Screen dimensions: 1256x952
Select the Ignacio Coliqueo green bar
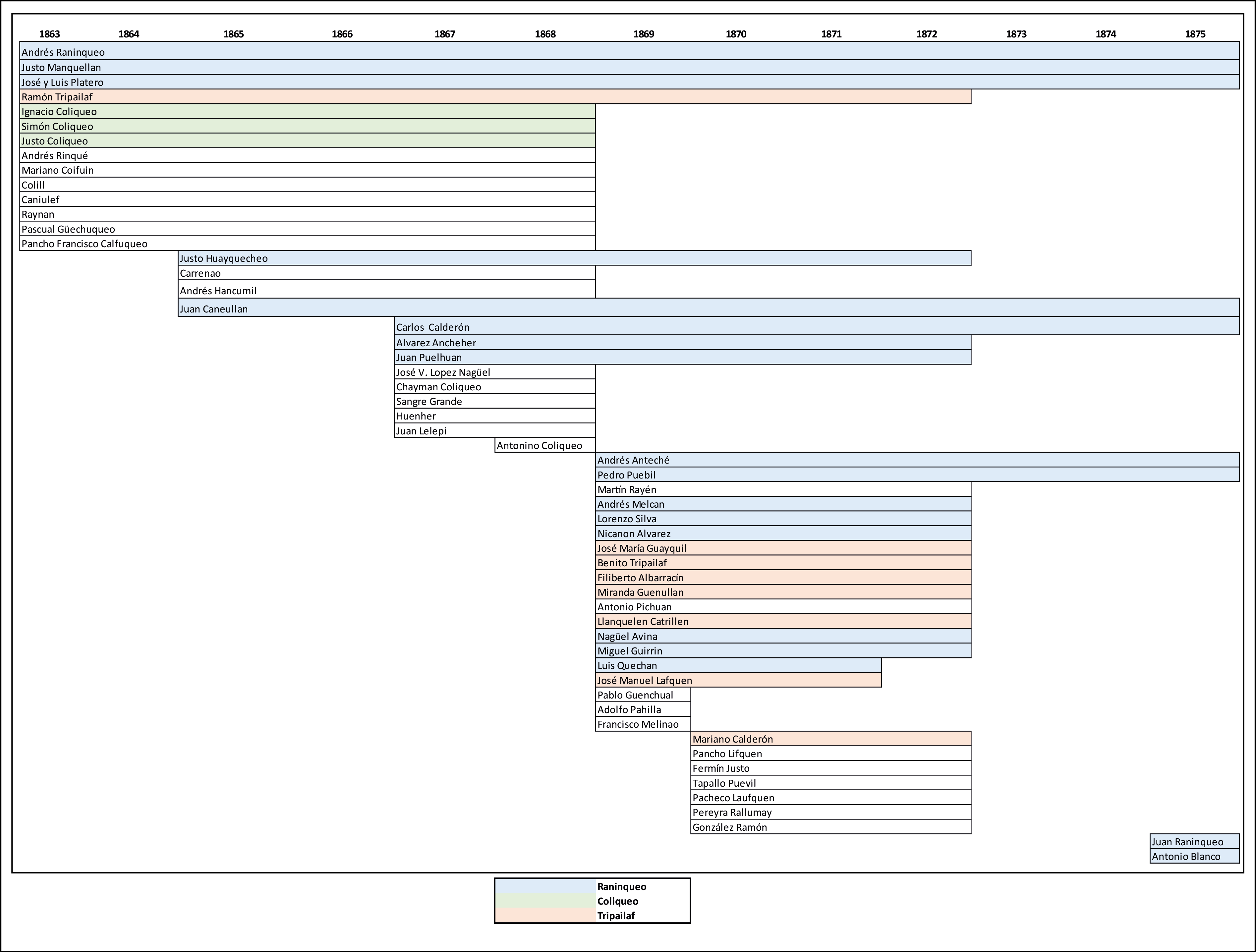tap(307, 111)
